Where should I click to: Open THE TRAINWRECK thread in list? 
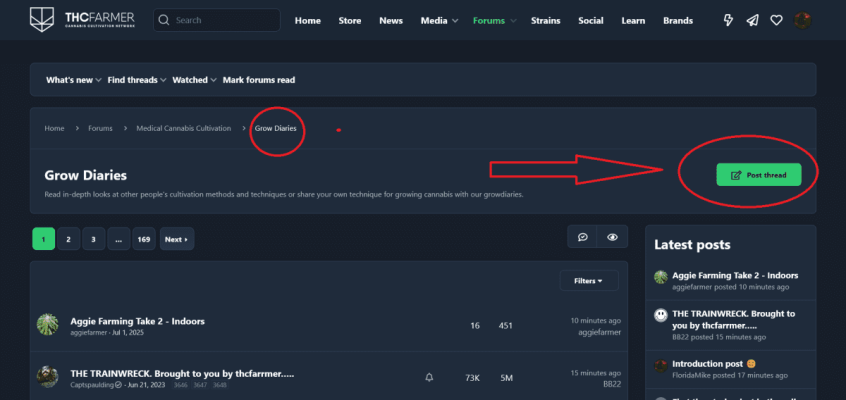tap(182, 374)
